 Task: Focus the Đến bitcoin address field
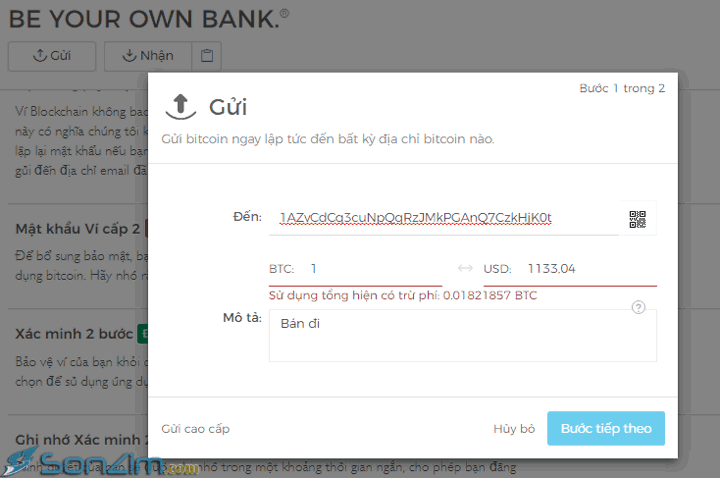444,218
